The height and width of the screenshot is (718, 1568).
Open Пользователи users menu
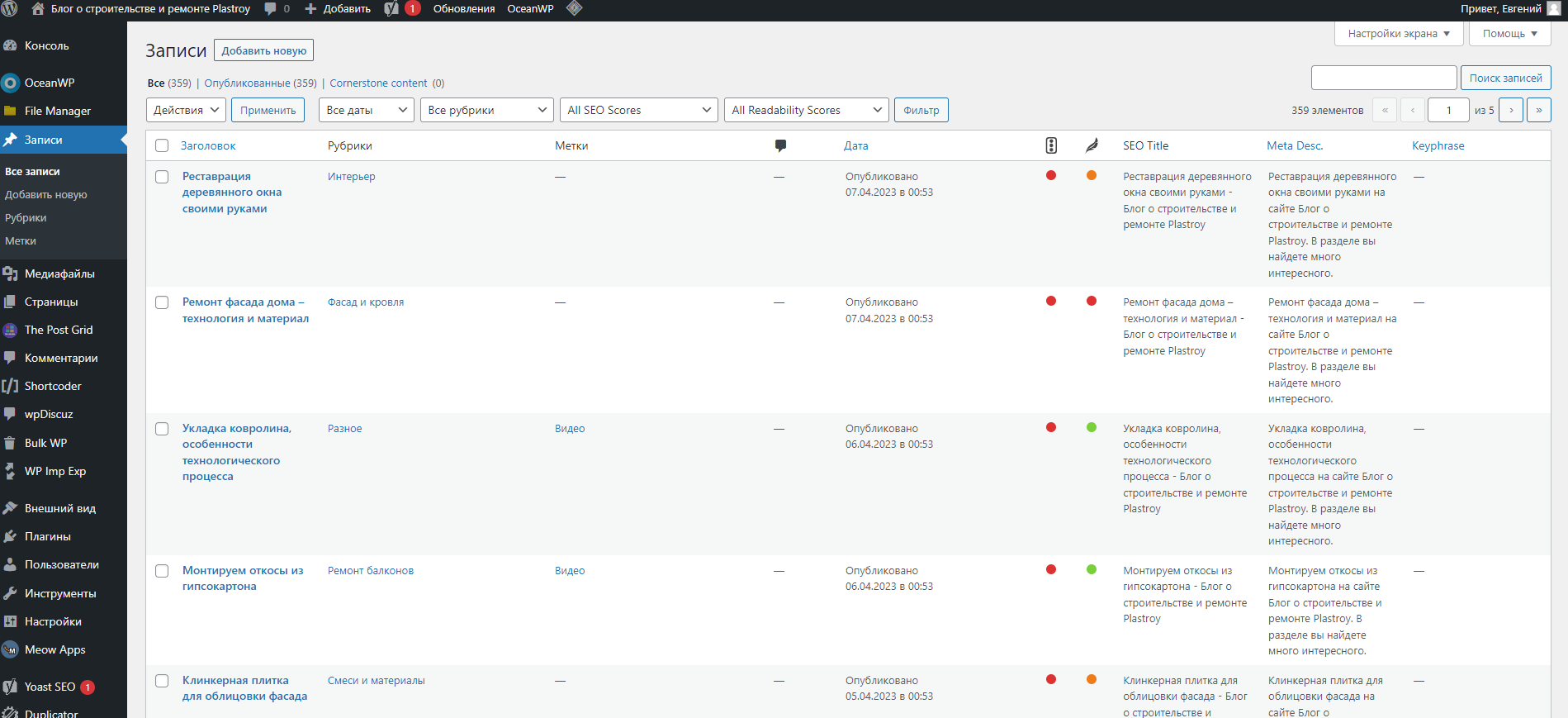point(64,564)
